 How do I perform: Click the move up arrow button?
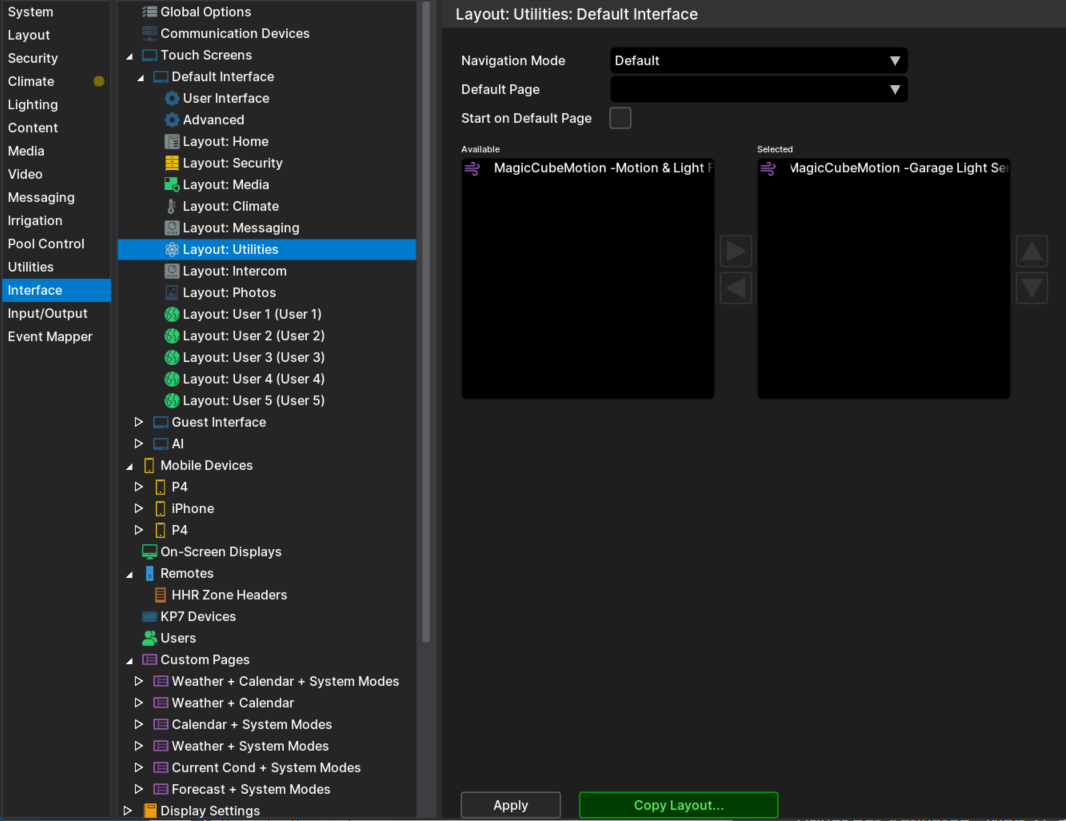click(1032, 250)
